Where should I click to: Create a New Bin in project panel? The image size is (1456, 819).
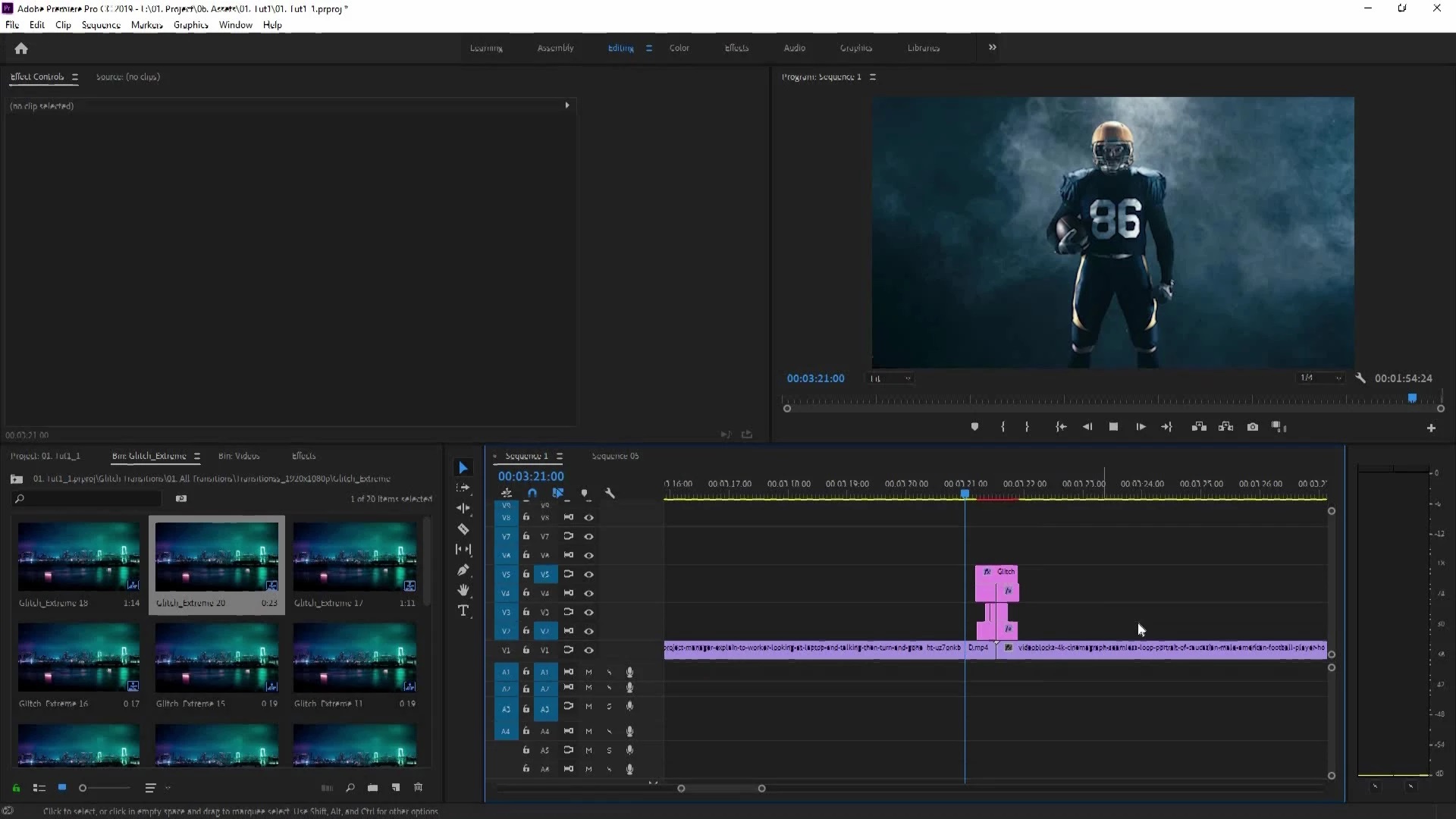tap(372, 789)
